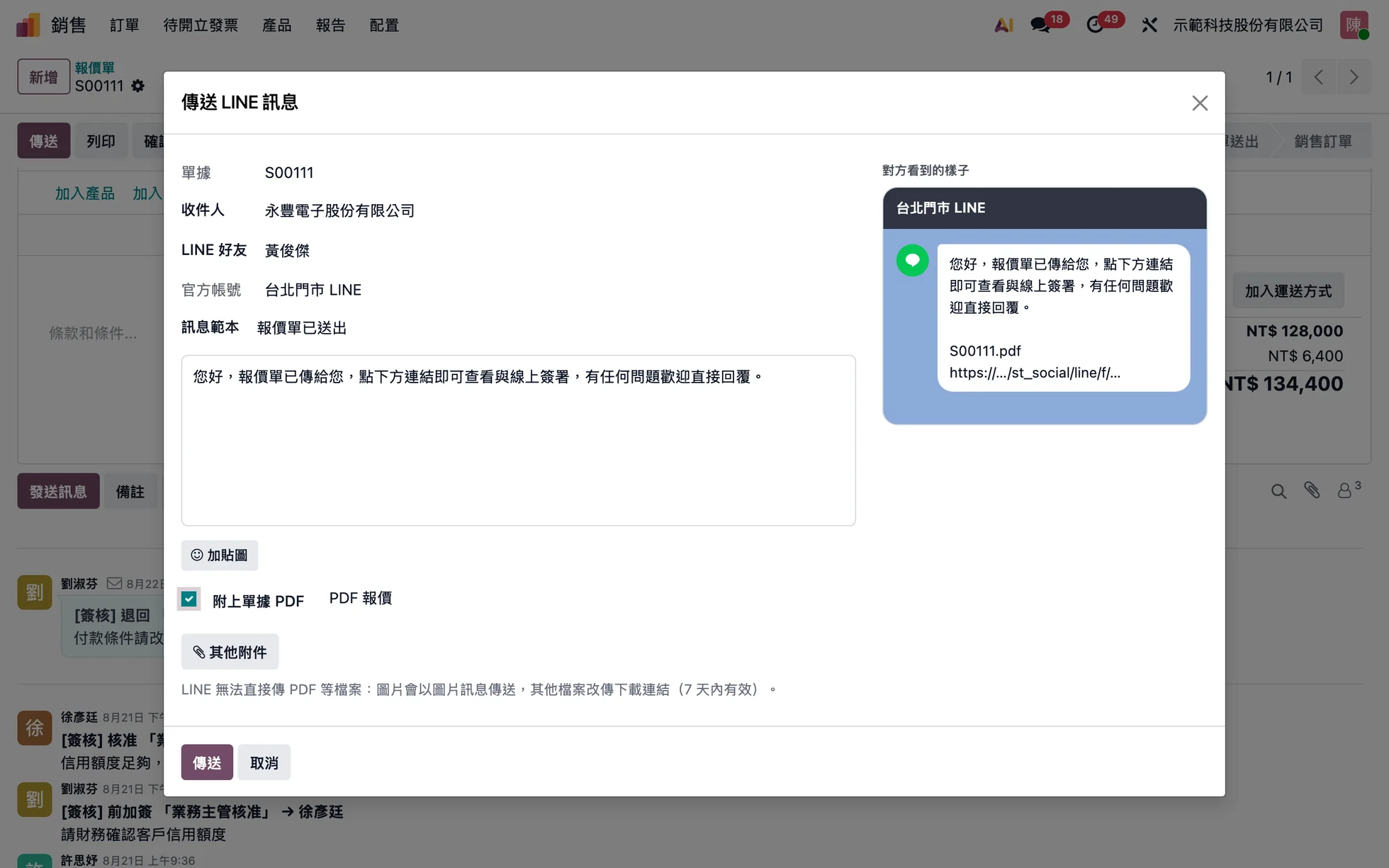Click the 其他附件 attachment button
Screen dimensions: 1389x868
pos(230,652)
